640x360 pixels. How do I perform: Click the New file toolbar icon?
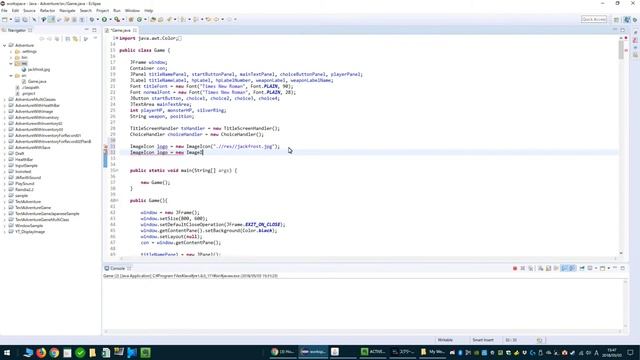pyautogui.click(x=4, y=19)
